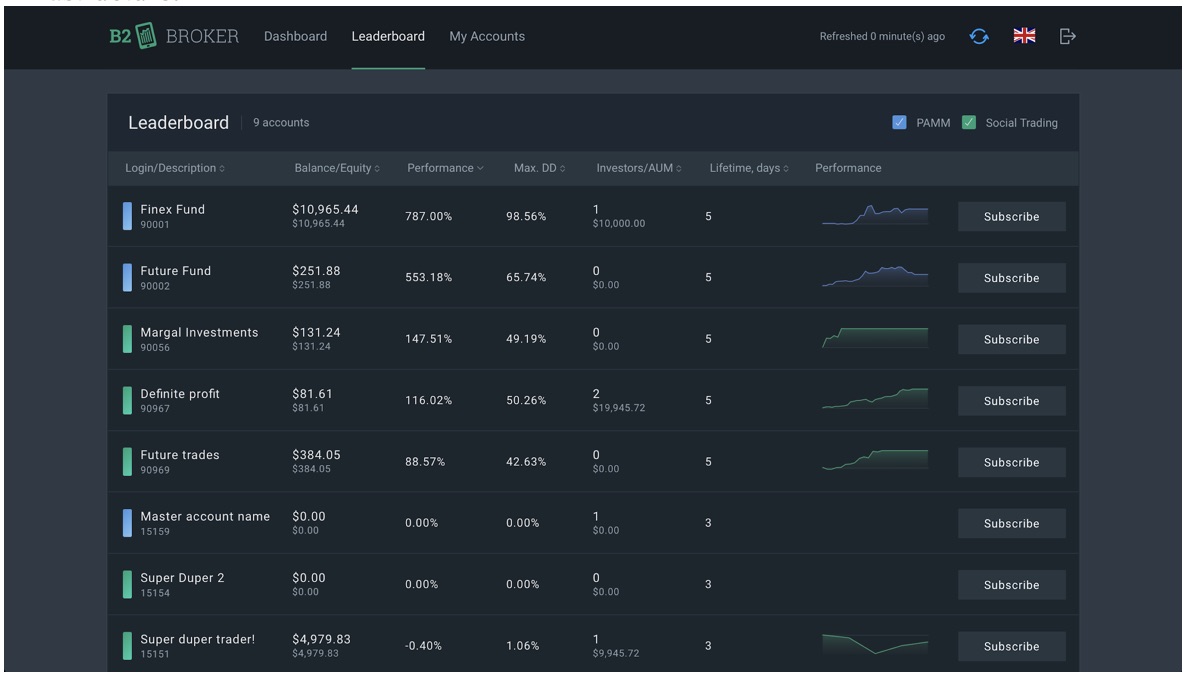
Task: Click the blue marker beside Finex Fund
Action: click(127, 216)
